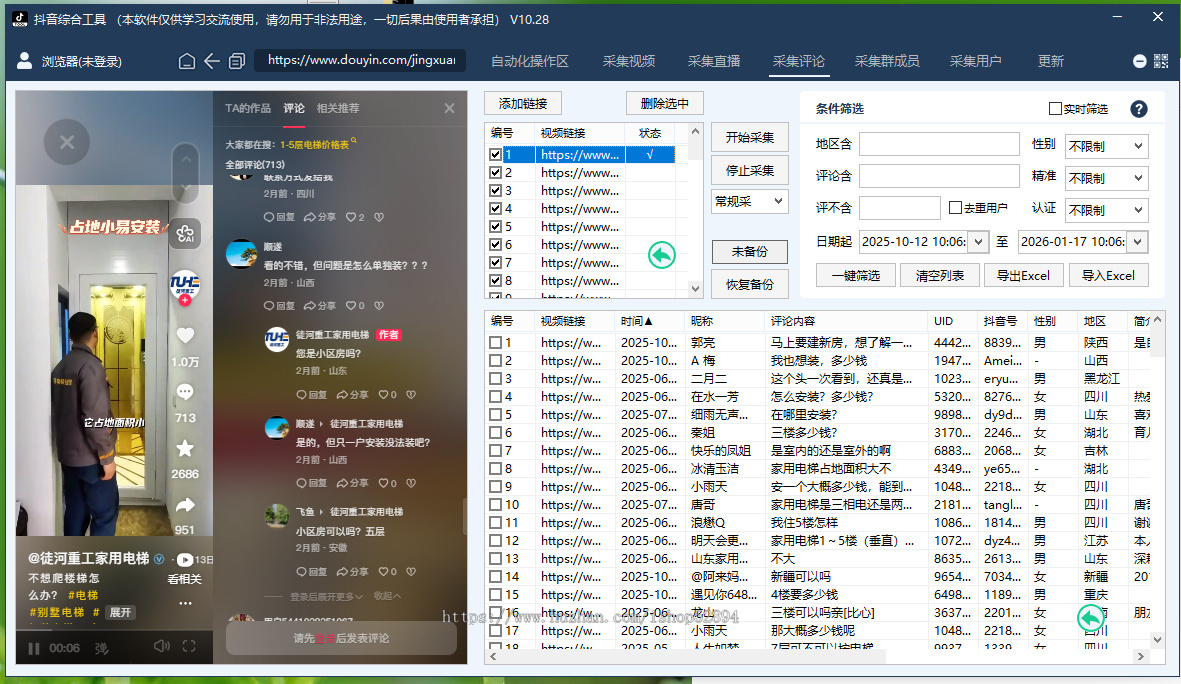Expand the start date picker 2025-10-12

(978, 242)
